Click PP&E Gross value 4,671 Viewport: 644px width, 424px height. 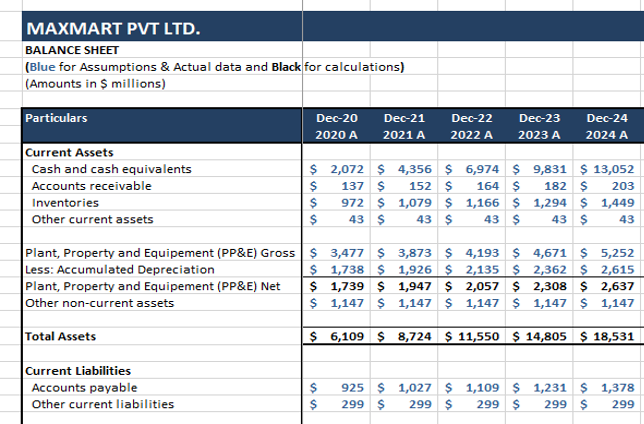550,253
